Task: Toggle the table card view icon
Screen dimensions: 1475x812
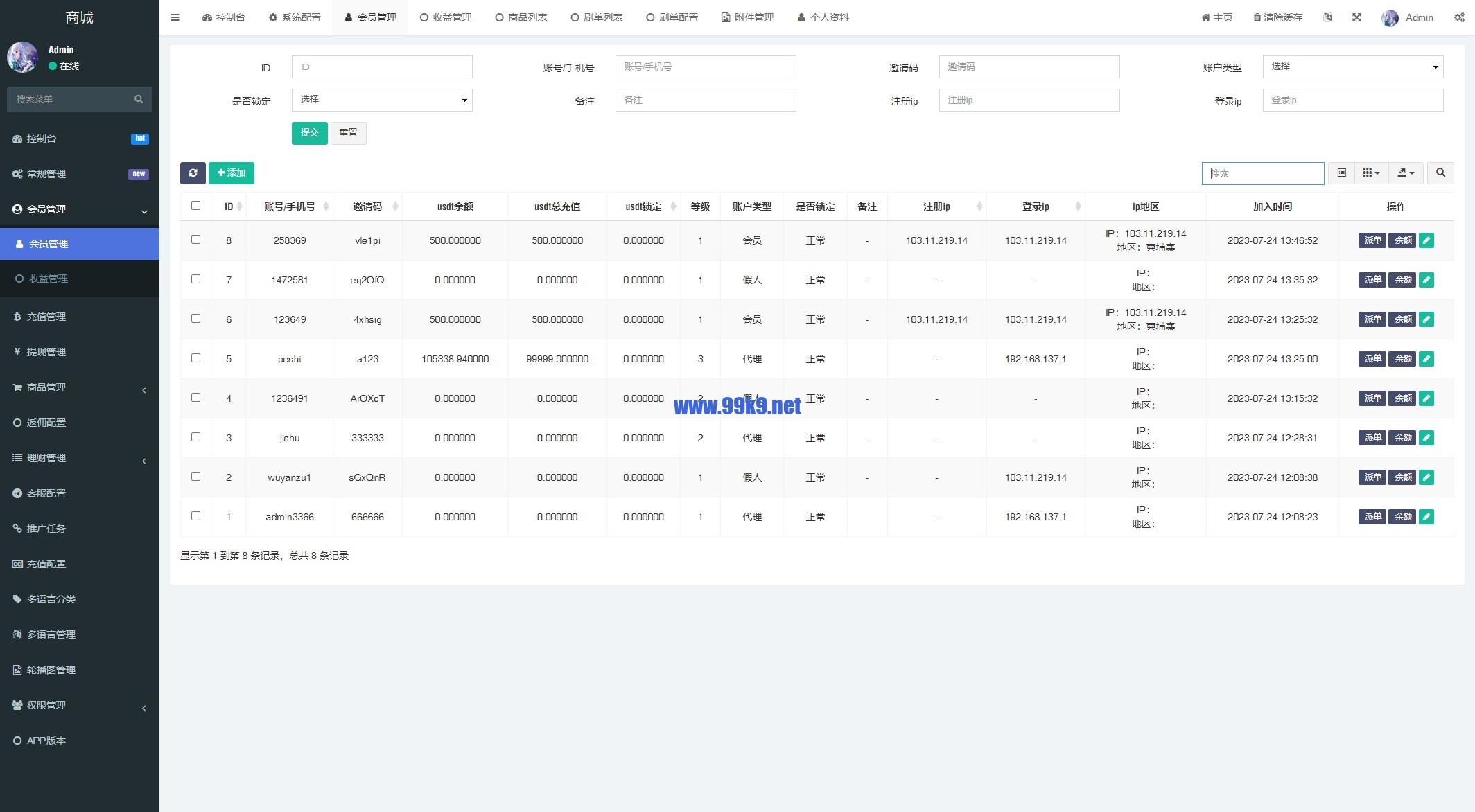Action: [x=1342, y=173]
